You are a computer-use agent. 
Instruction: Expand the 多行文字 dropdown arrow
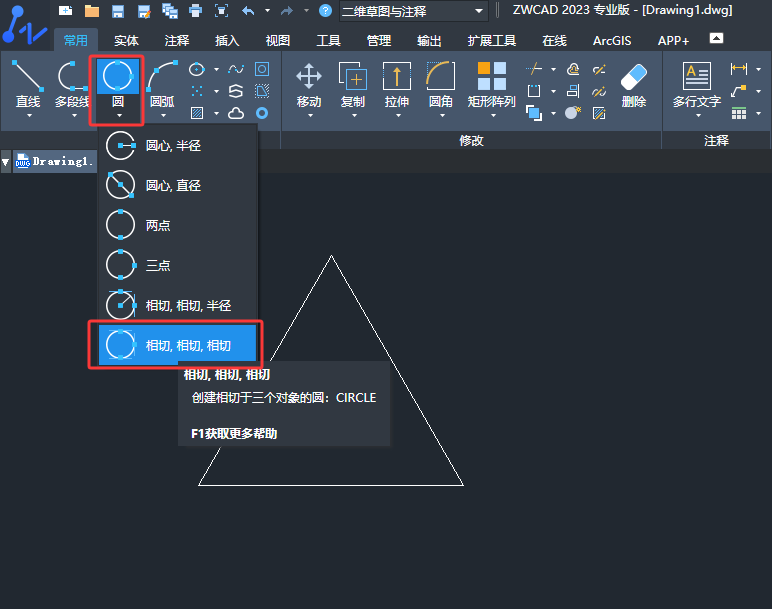tap(698, 115)
